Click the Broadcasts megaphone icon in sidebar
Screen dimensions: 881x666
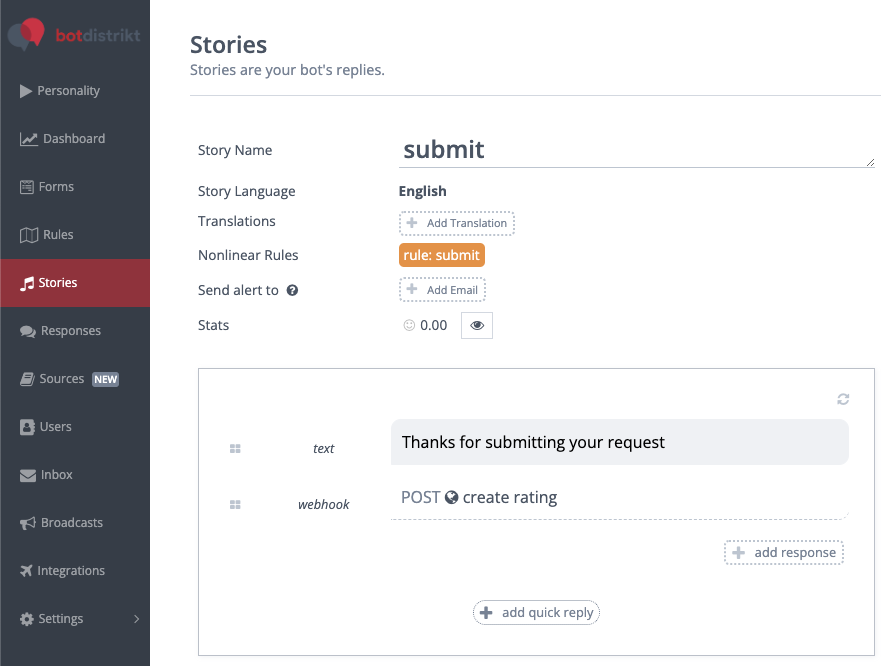pos(28,523)
